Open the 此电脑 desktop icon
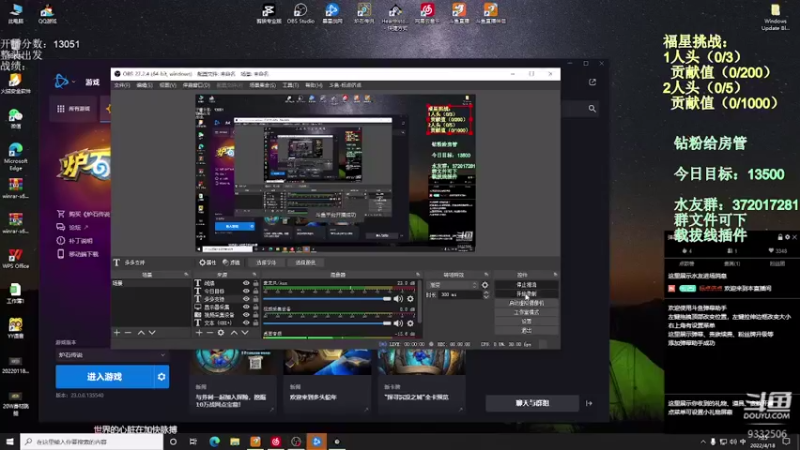Screen dimensions: 800x450 pyautogui.click(x=15, y=13)
